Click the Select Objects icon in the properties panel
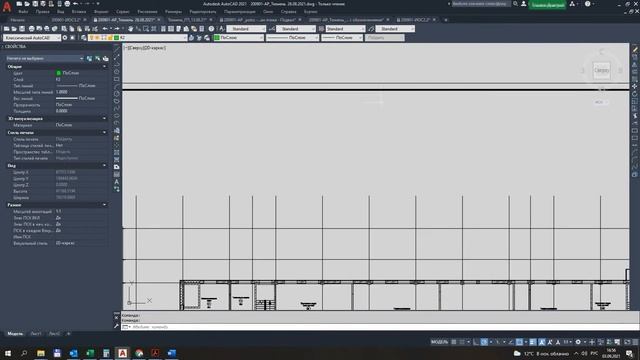Screen dimensions: 640x360 click(98, 58)
